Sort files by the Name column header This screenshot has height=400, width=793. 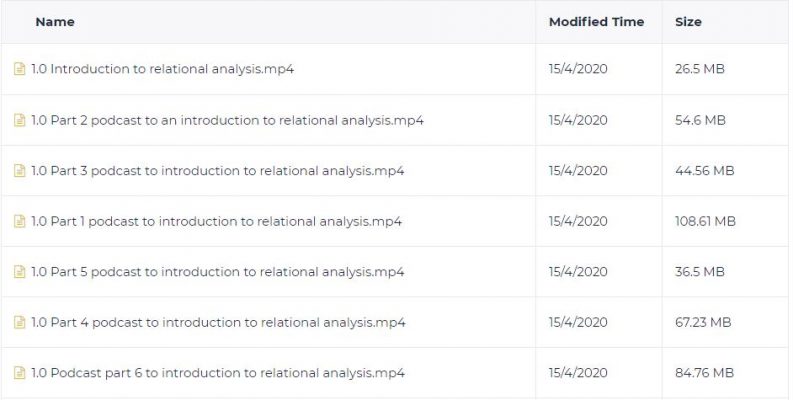tap(55, 22)
